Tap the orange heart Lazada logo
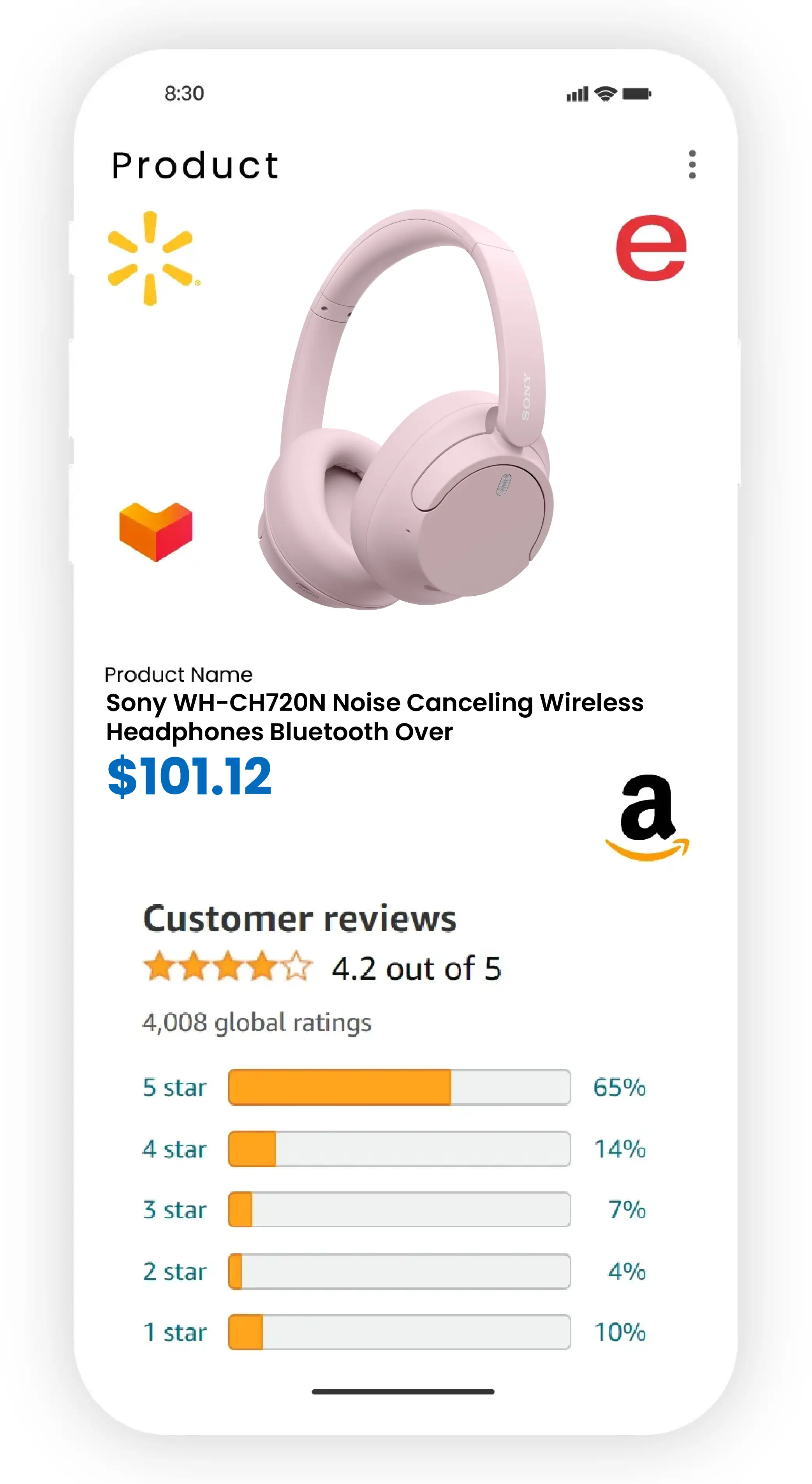This screenshot has width=812, height=1484. click(155, 531)
